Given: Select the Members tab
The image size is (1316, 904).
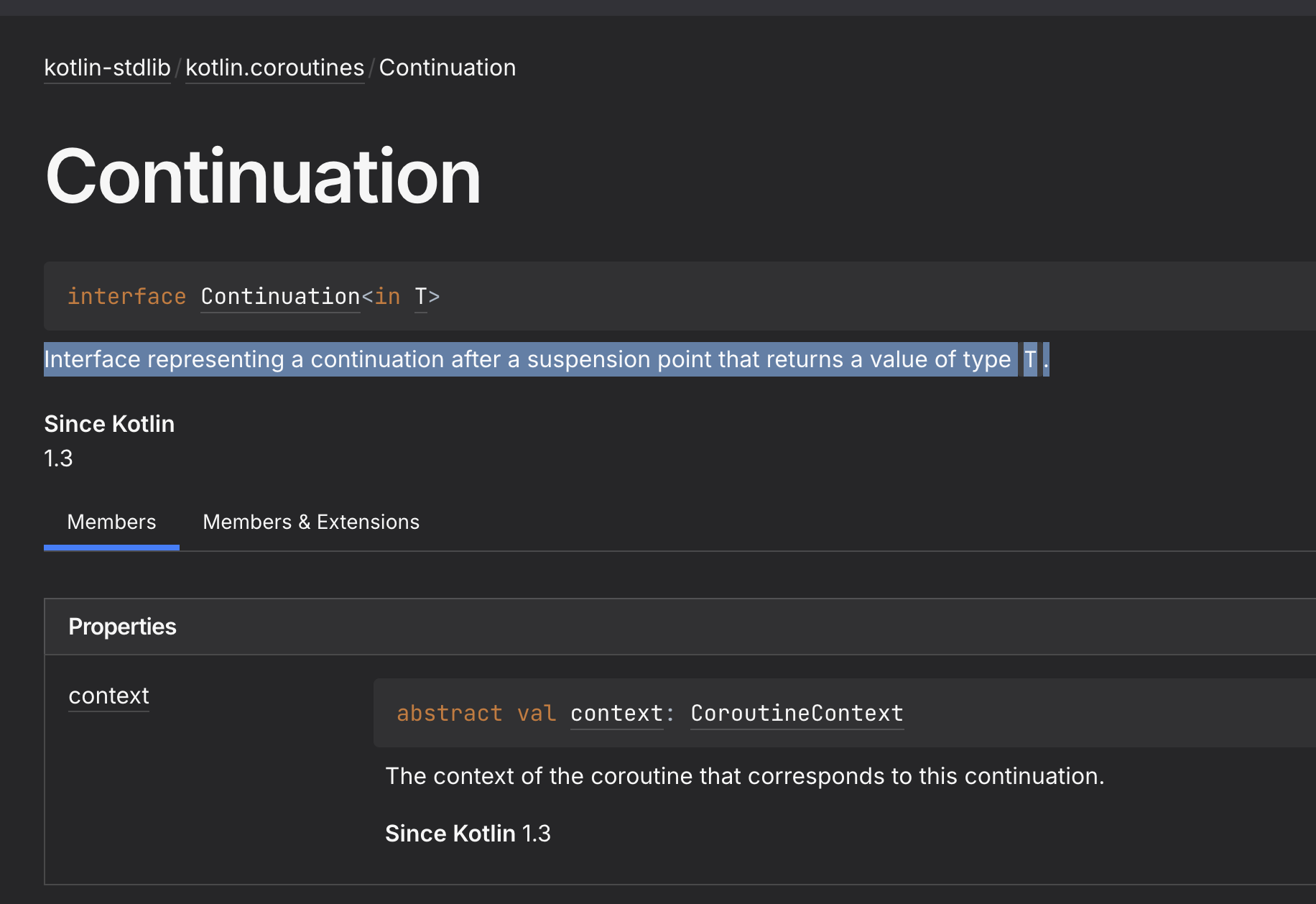Looking at the screenshot, I should click(111, 522).
